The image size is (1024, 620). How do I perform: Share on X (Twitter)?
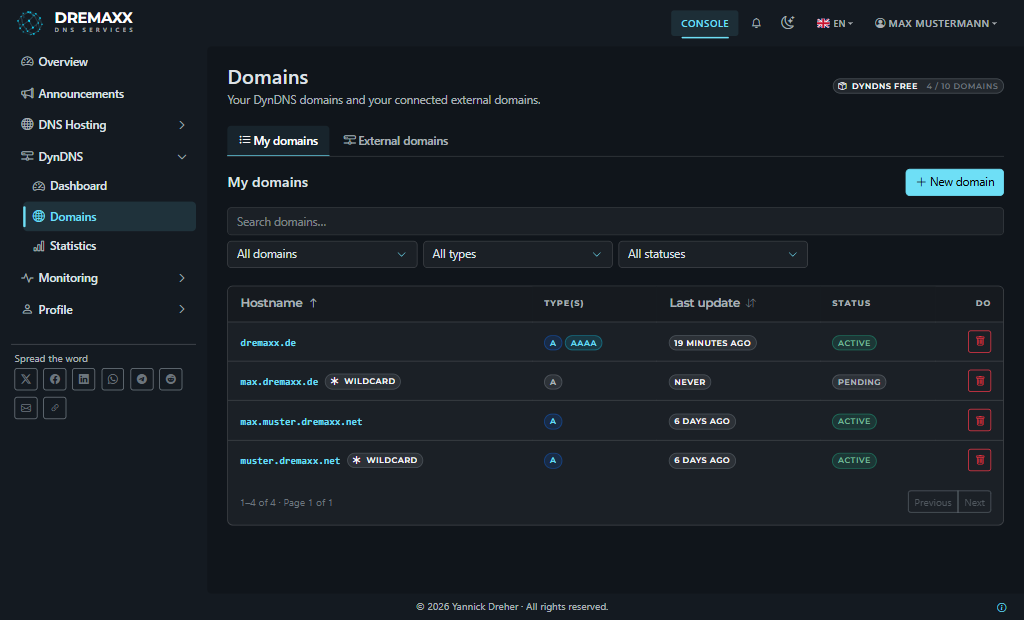[x=26, y=379]
